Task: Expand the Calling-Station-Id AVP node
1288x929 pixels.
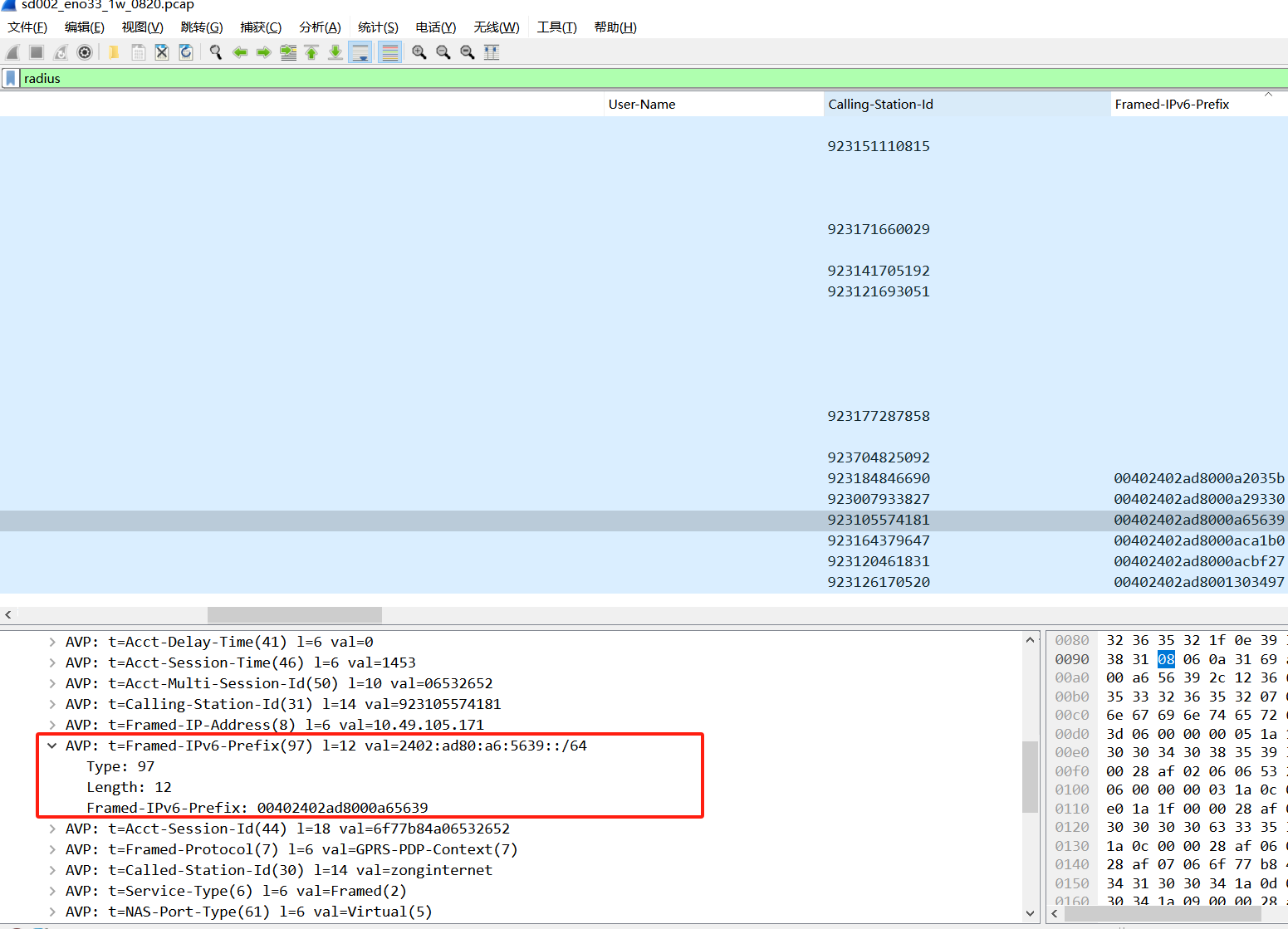Action: pos(52,704)
